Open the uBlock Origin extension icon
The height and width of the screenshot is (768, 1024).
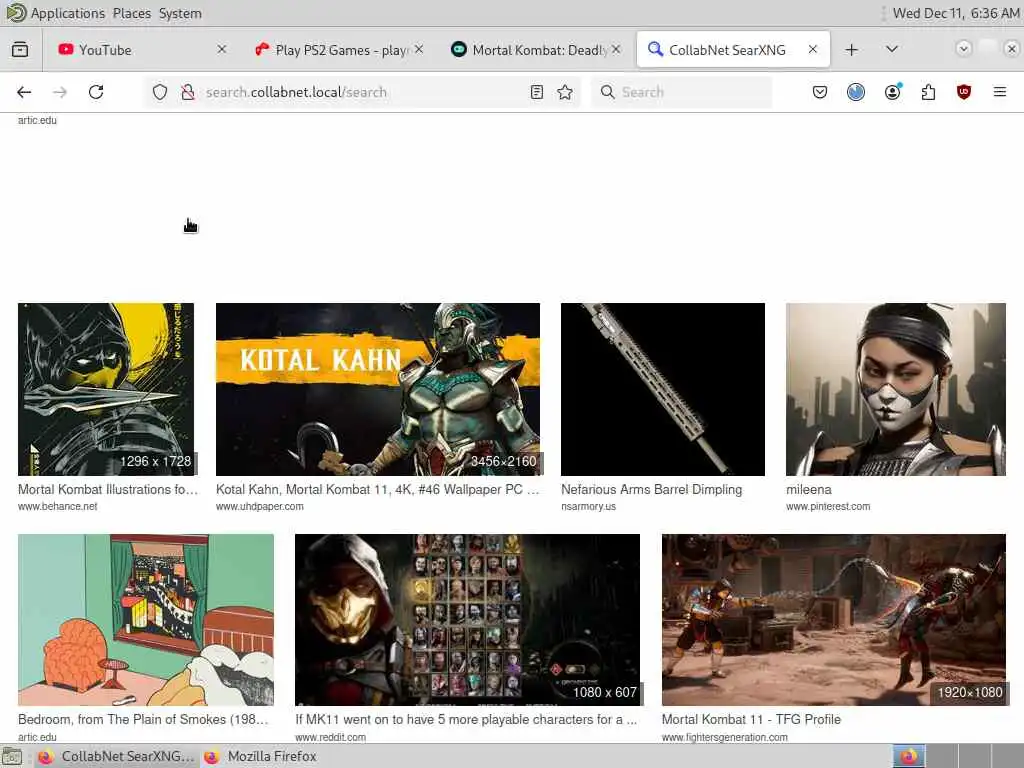964,92
